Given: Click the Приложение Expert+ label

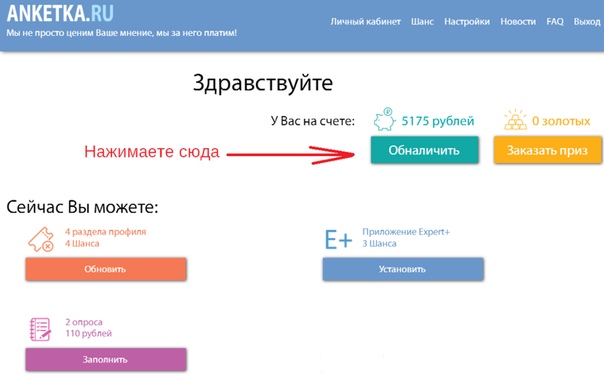Looking at the screenshot, I should point(406,232).
